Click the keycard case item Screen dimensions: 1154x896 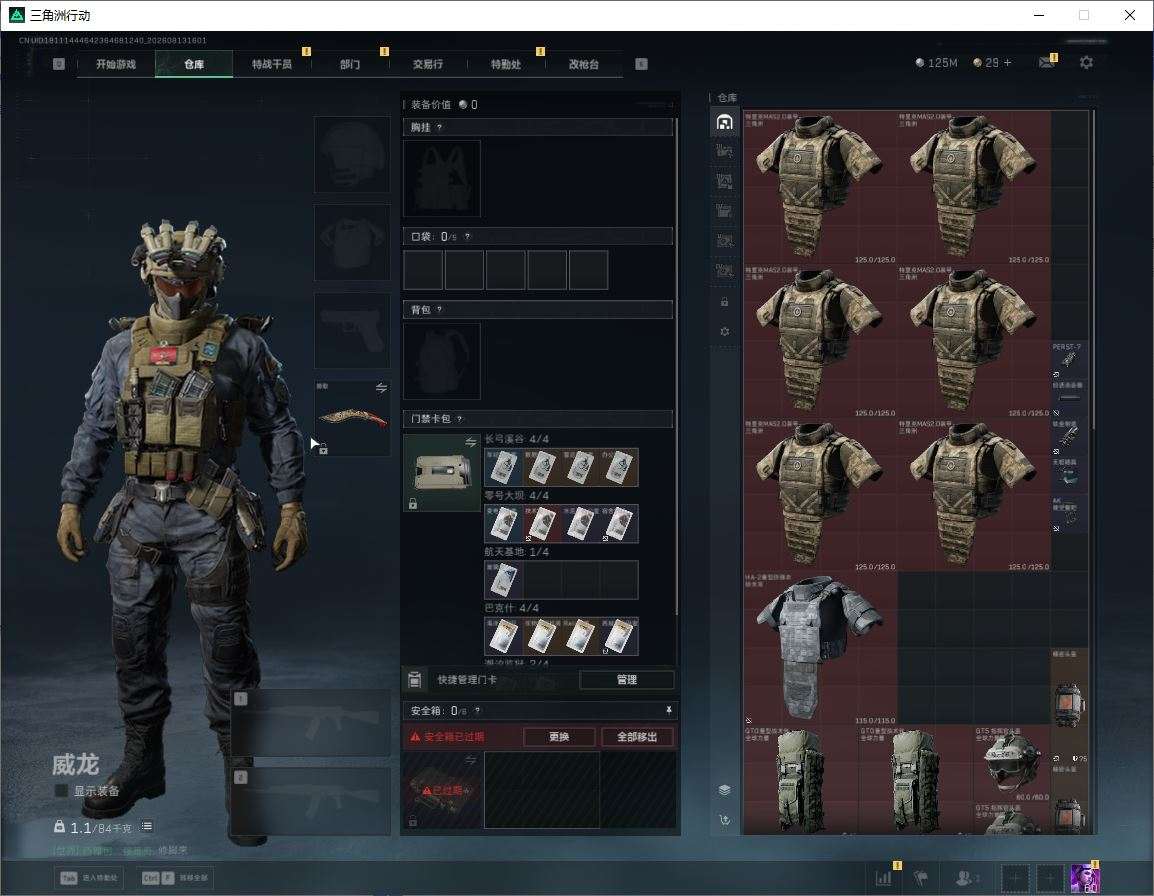point(442,473)
